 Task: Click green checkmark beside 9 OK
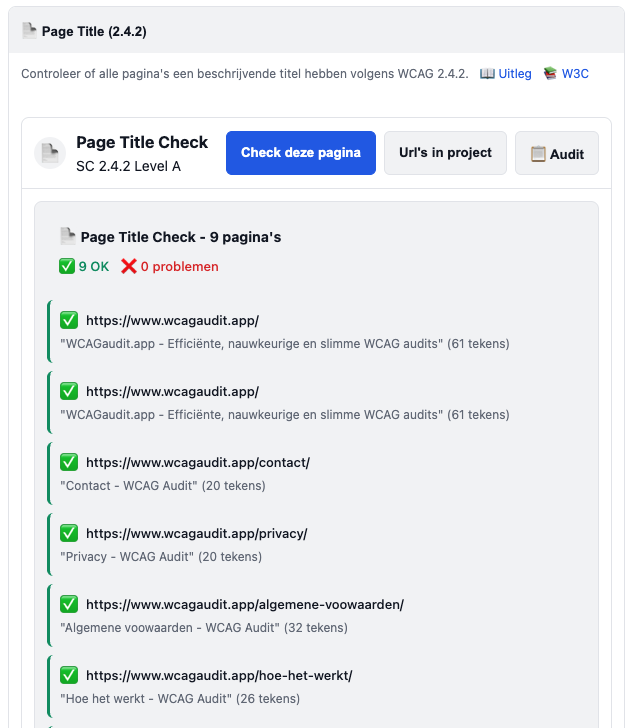(67, 266)
